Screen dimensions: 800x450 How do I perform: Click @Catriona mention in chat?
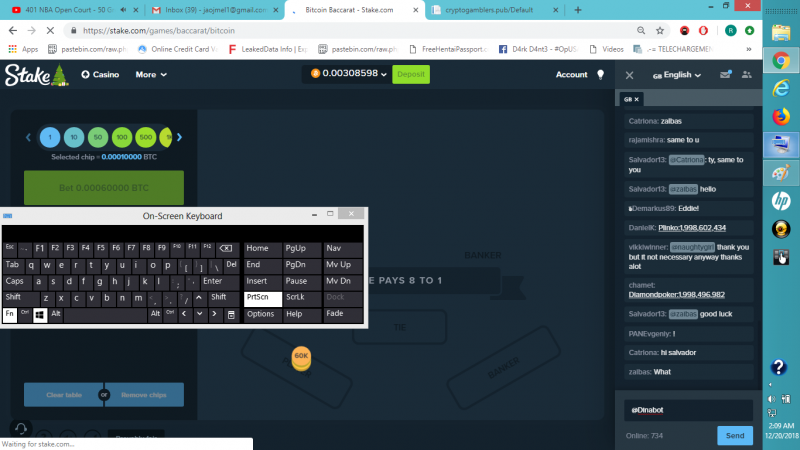(x=686, y=160)
